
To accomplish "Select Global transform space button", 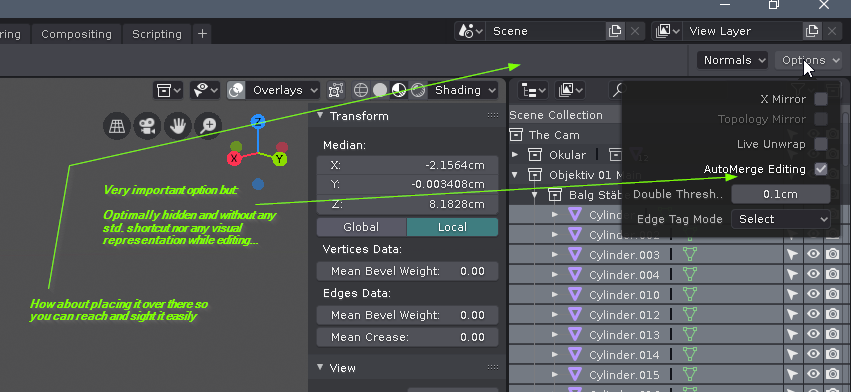I will point(361,227).
